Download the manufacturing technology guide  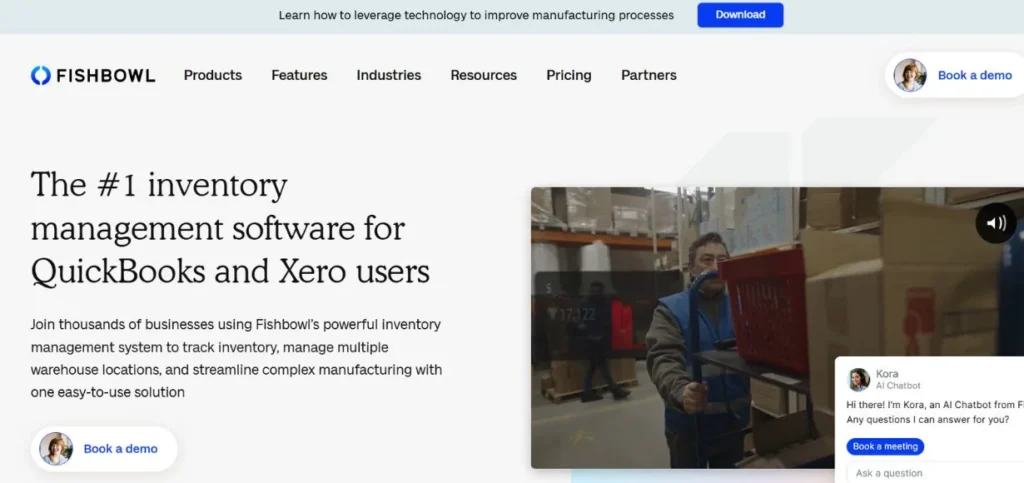coord(740,15)
